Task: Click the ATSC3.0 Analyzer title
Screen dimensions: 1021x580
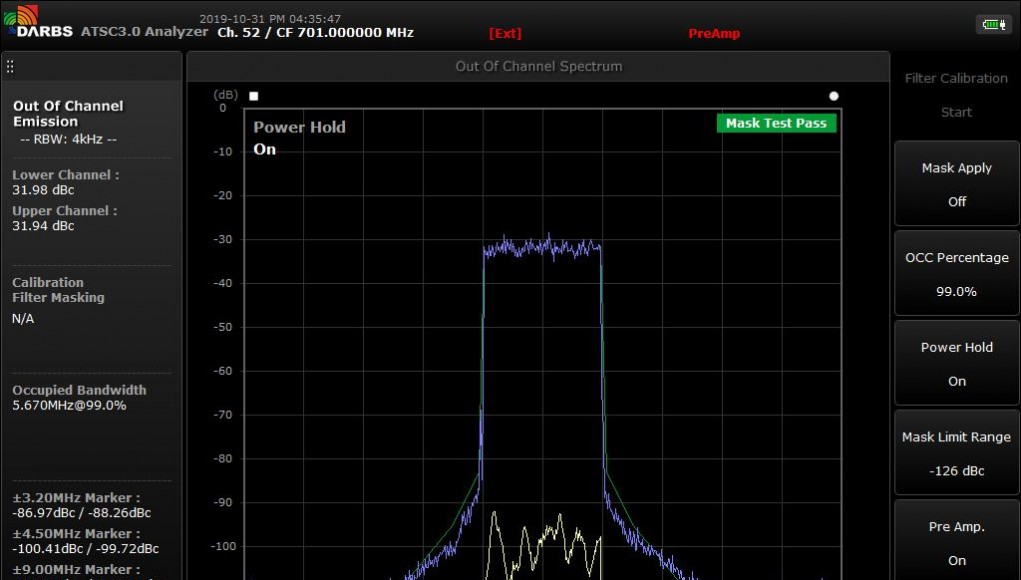Action: (x=145, y=32)
